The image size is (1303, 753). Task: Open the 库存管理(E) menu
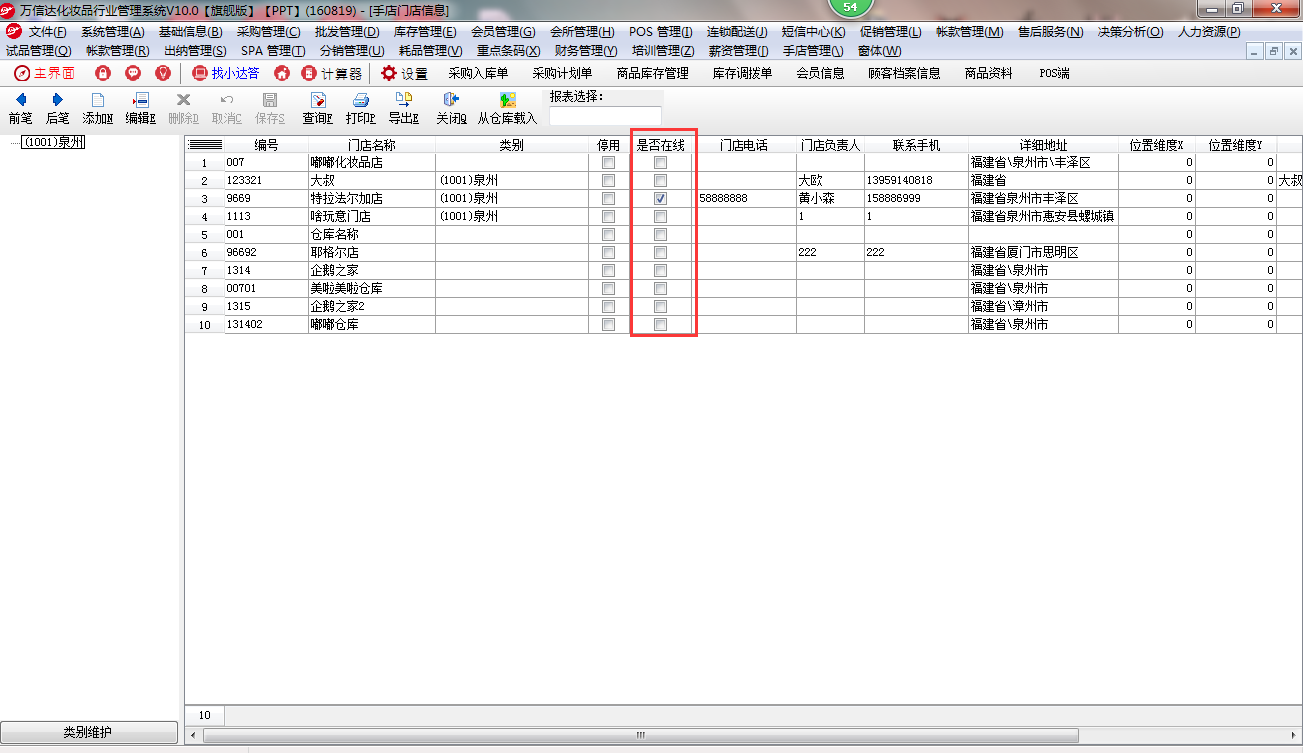coord(424,32)
